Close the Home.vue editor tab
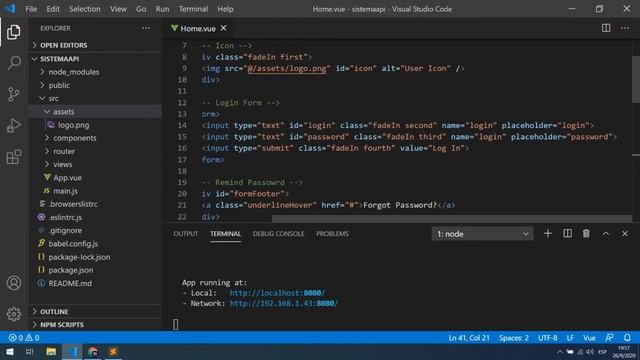 (223, 28)
